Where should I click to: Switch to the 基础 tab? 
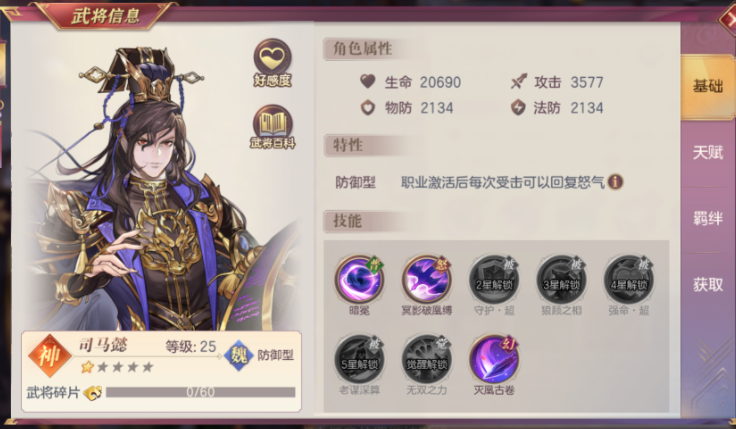pos(708,86)
